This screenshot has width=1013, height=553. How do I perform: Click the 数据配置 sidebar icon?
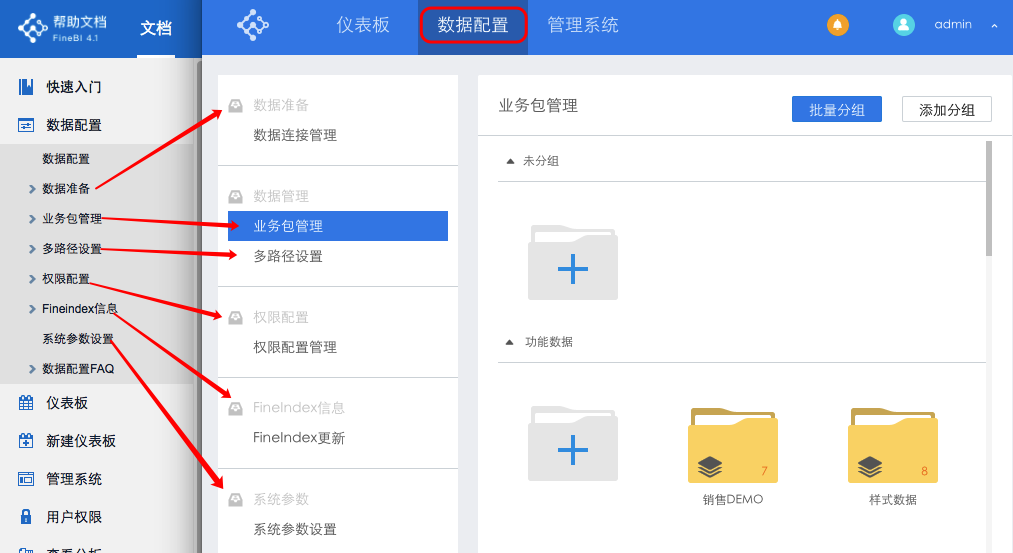coord(26,125)
